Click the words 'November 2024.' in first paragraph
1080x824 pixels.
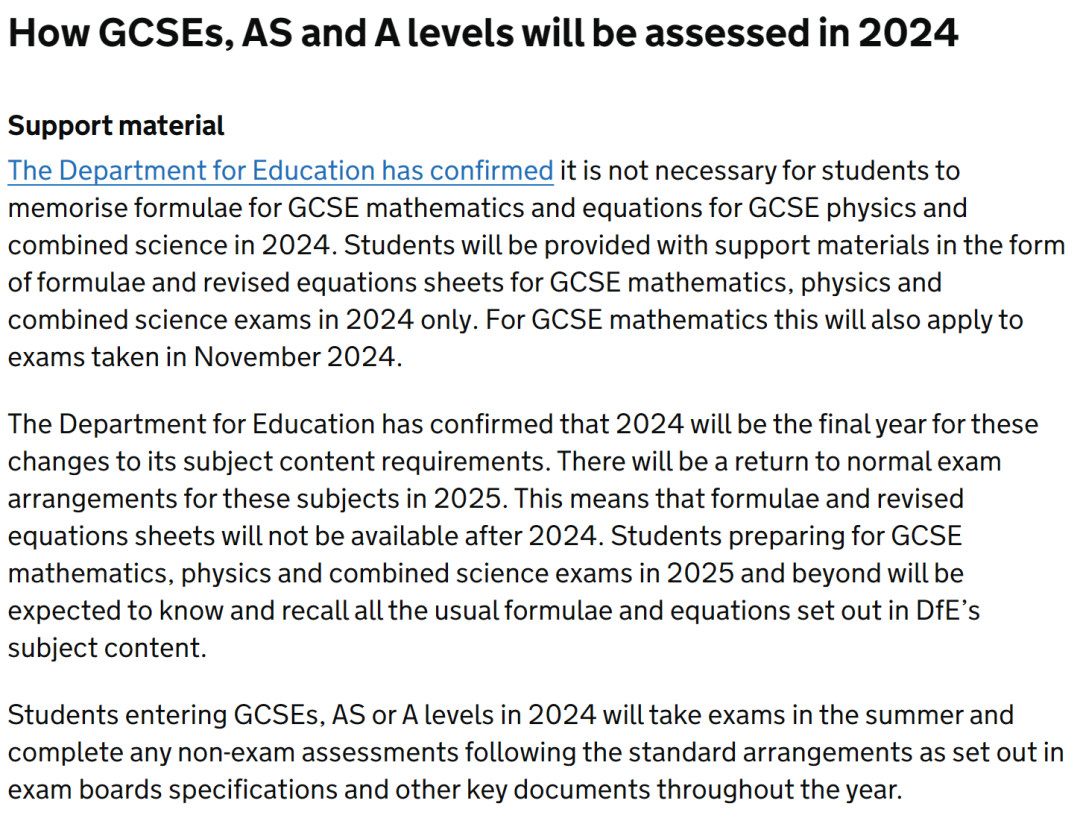coord(298,357)
